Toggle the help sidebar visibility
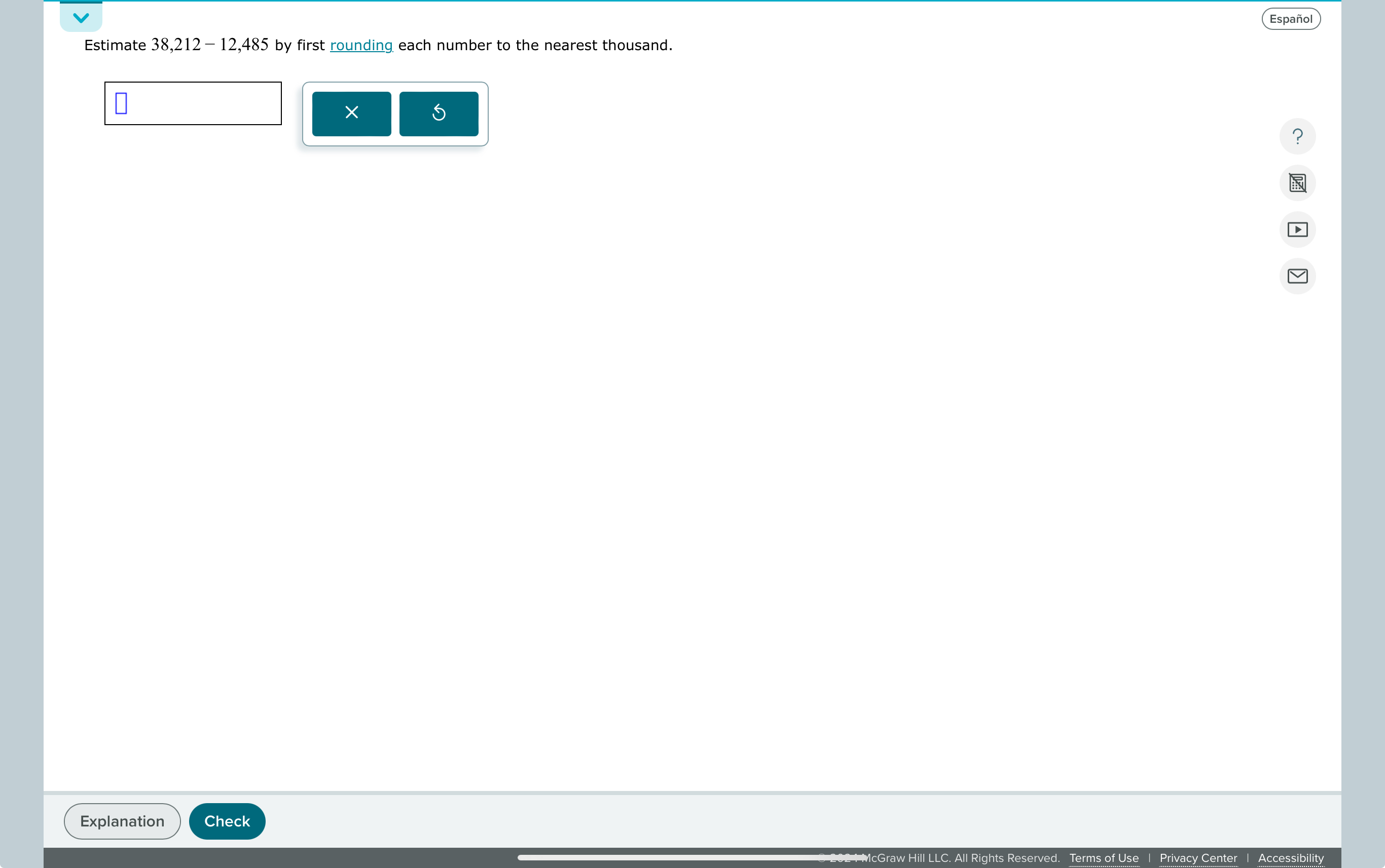 (x=1297, y=136)
